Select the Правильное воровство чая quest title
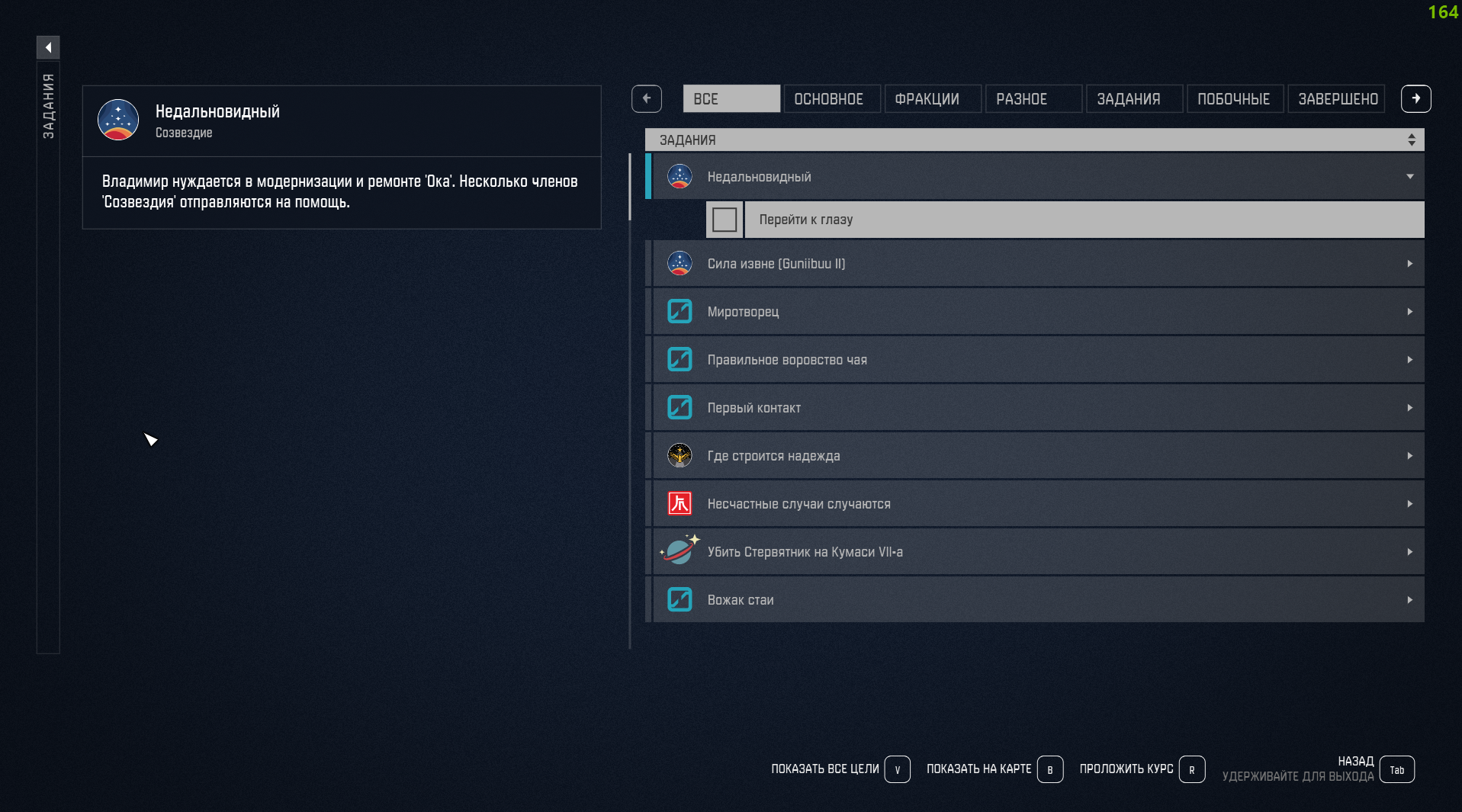The width and height of the screenshot is (1462, 812). pos(787,360)
